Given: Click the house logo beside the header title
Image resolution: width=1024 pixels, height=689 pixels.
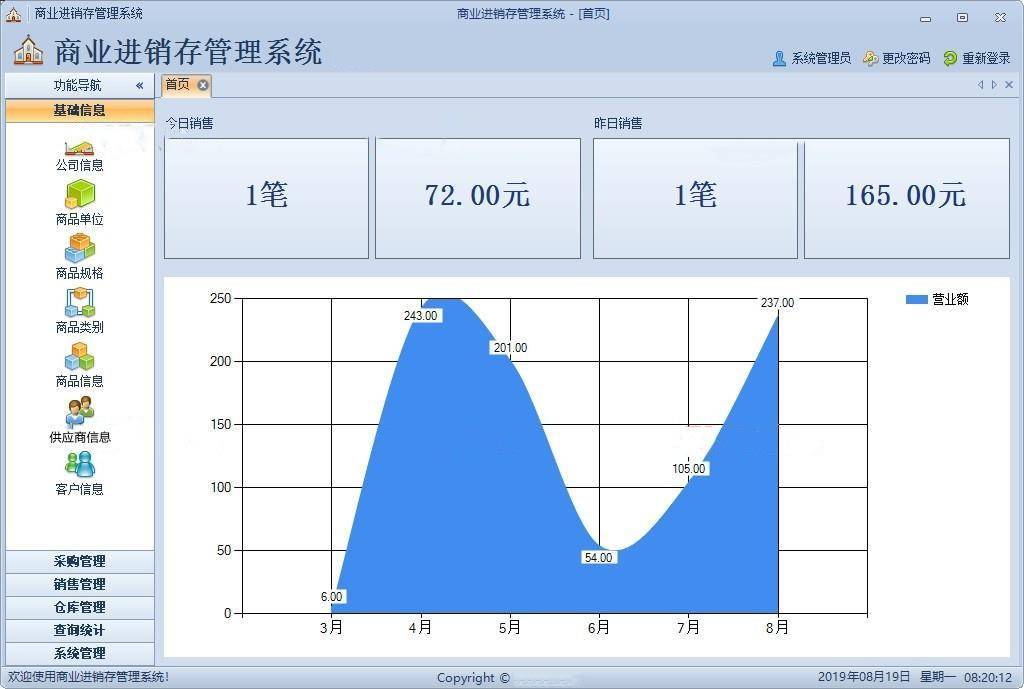Looking at the screenshot, I should point(28,50).
